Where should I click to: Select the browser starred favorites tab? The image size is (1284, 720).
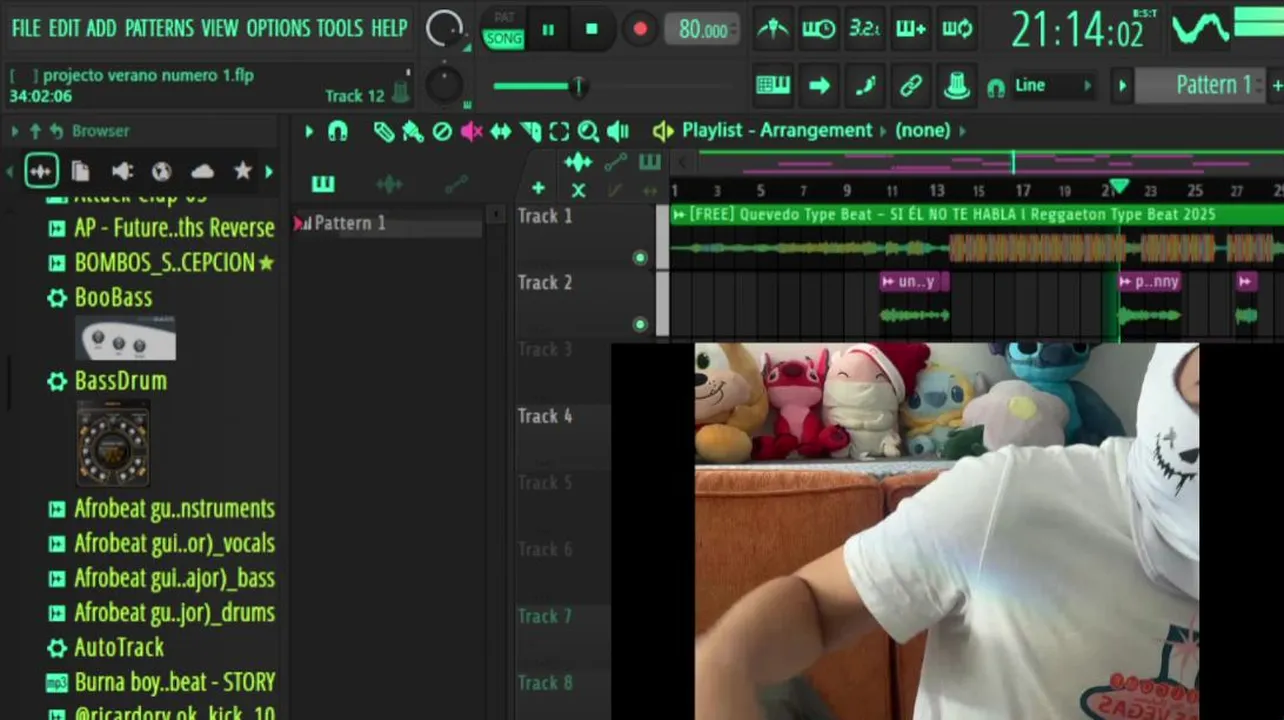[x=242, y=171]
